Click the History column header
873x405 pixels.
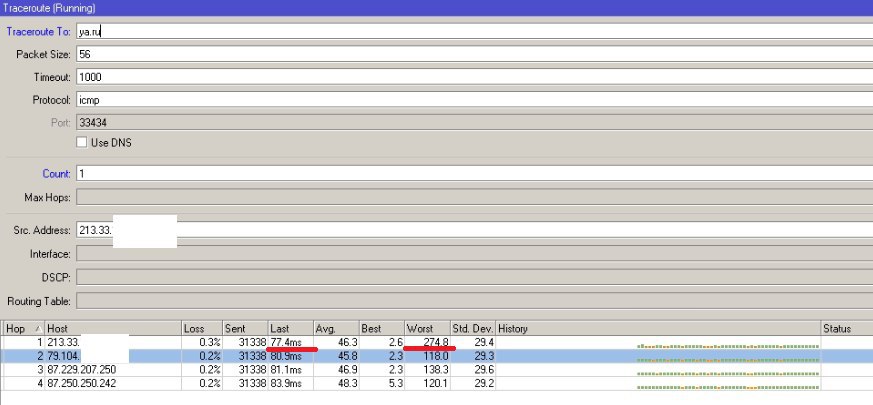pyautogui.click(x=659, y=328)
